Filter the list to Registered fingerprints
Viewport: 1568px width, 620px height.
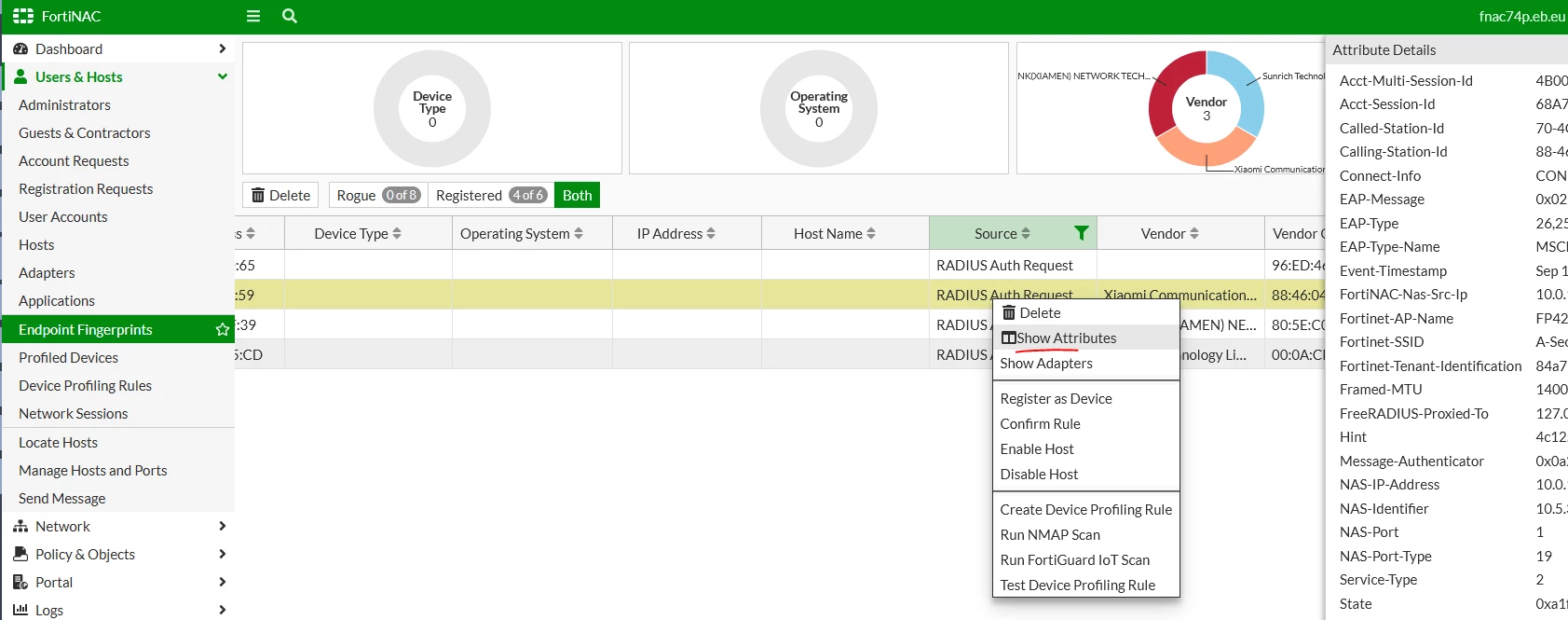click(491, 195)
